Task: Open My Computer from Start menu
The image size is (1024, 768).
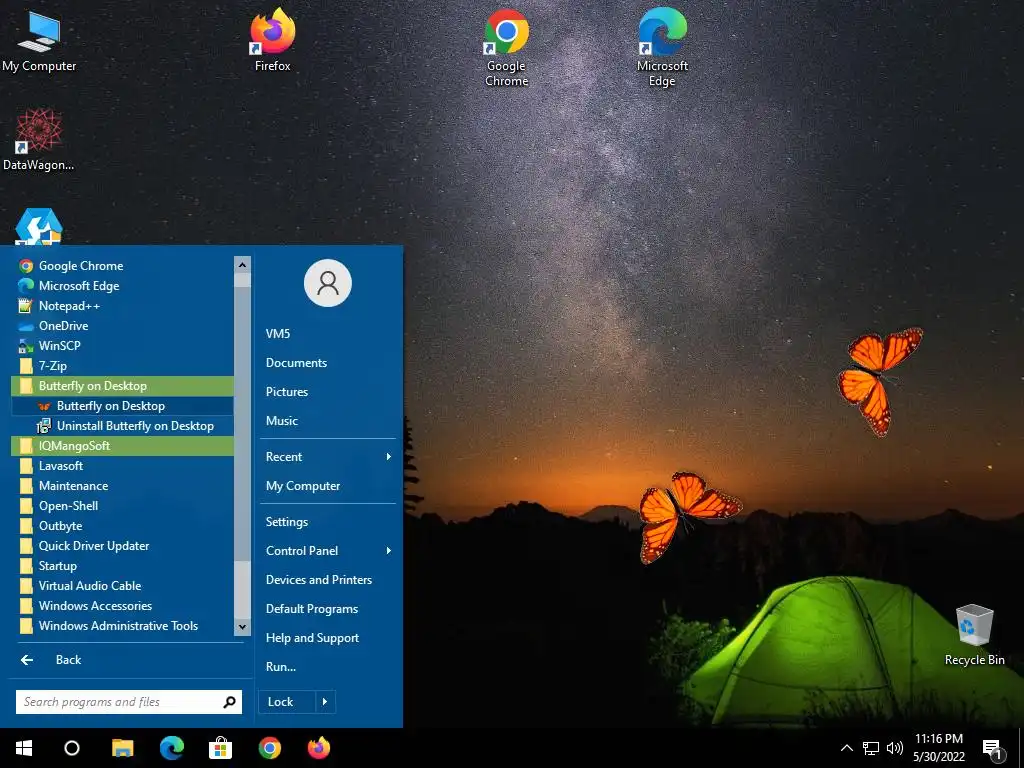Action: [328, 486]
